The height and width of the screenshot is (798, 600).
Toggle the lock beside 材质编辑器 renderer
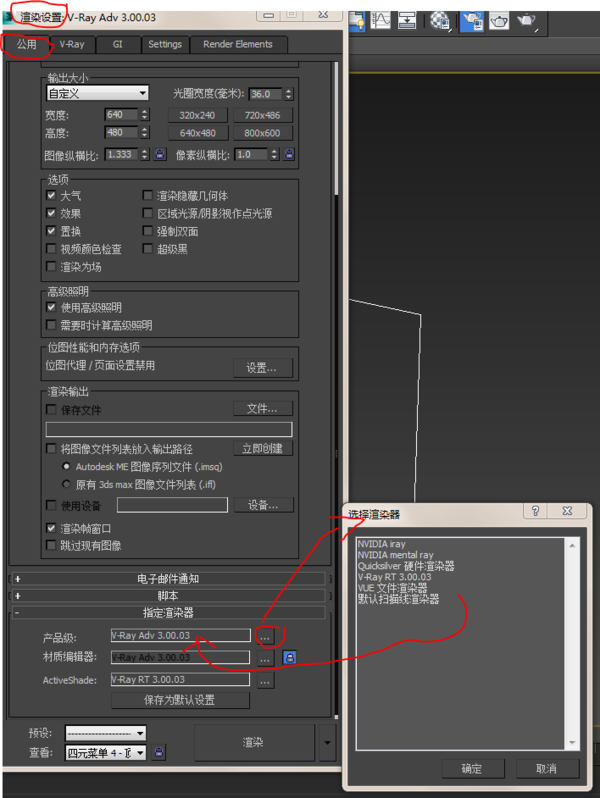point(290,658)
